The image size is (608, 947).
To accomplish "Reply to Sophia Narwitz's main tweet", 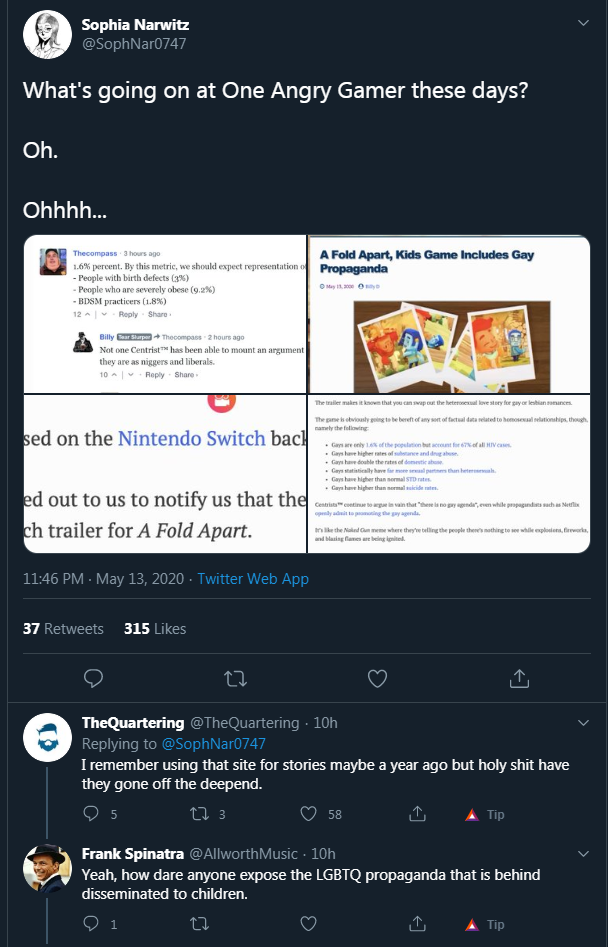I will pos(93,679).
